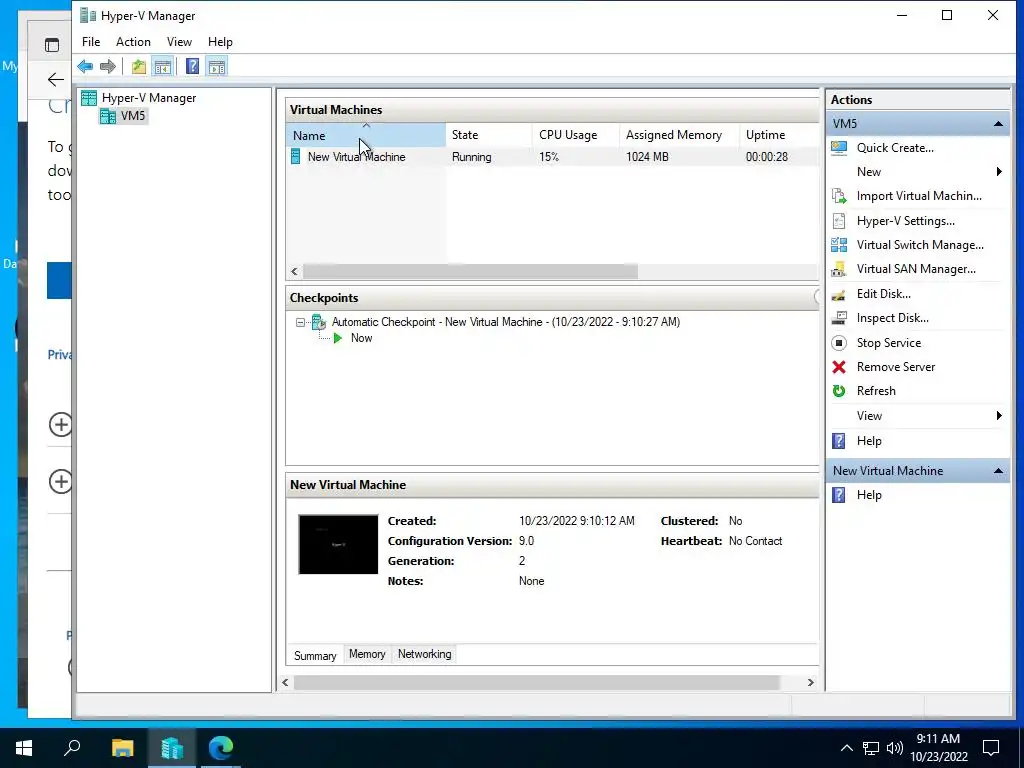Switch to the Networking tab
This screenshot has height=768, width=1024.
tap(424, 654)
